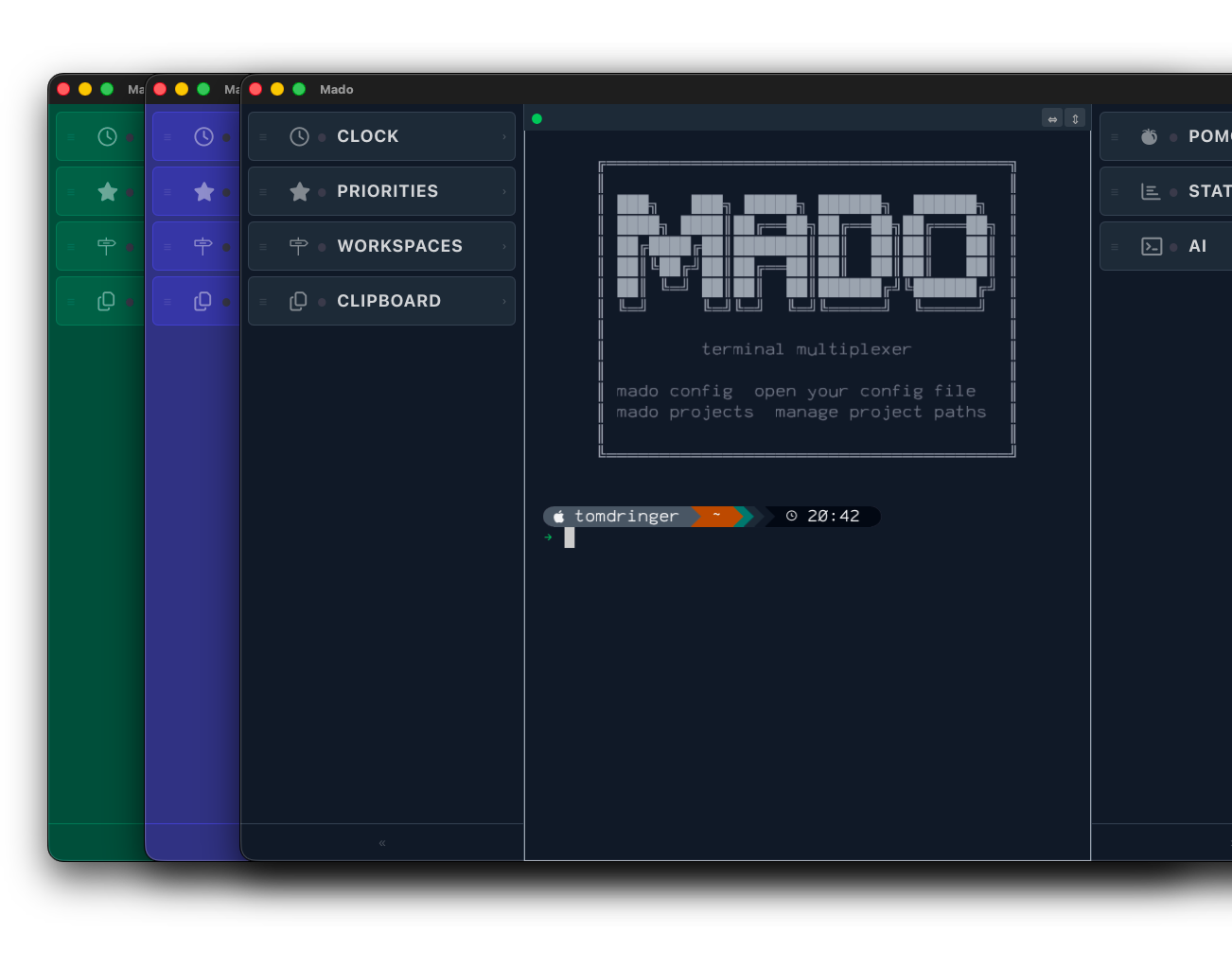Screen dimensions: 1232x969
Task: Collapse the left sidebar with the double chevron
Action: [x=382, y=842]
